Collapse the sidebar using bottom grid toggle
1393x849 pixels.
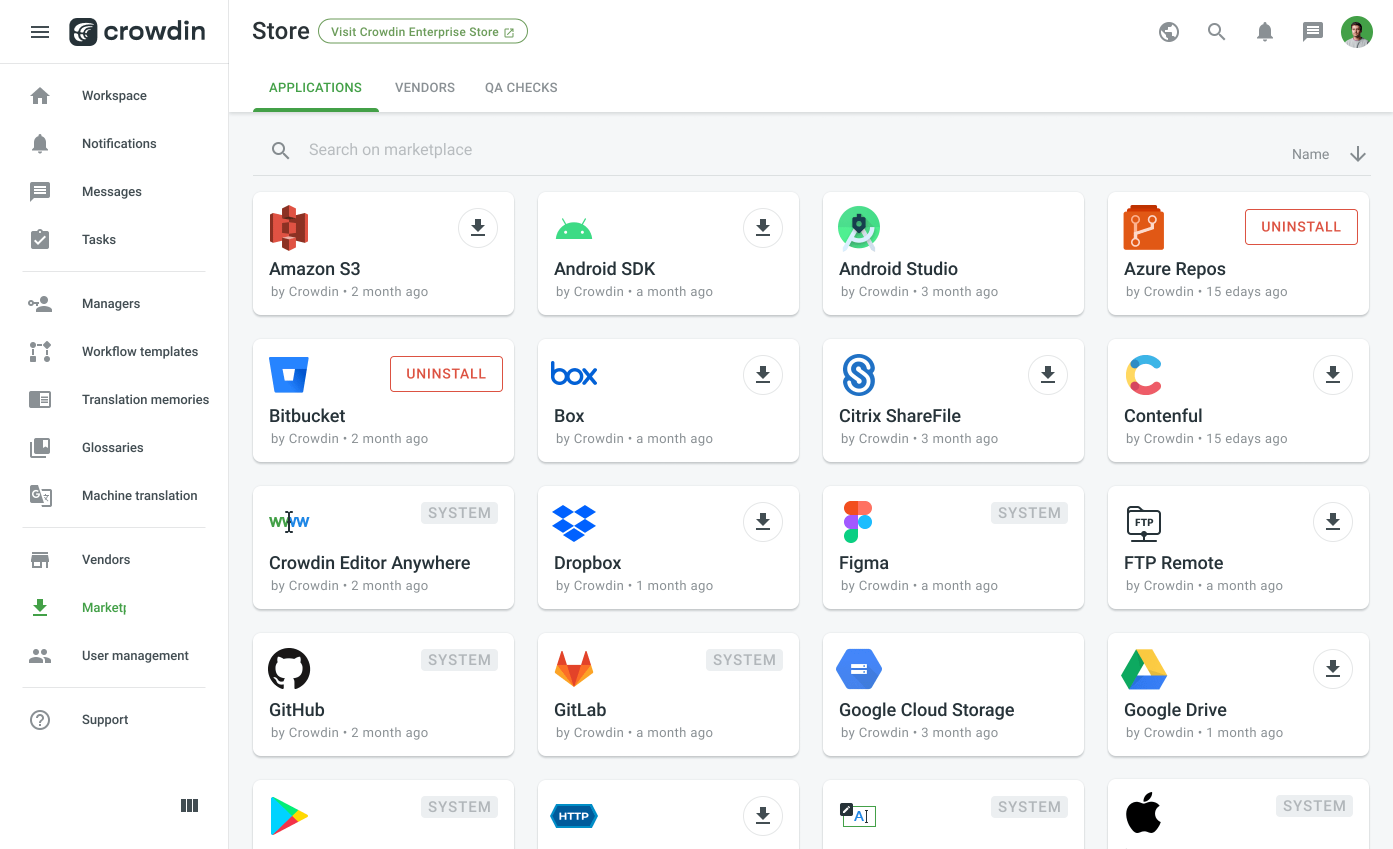pyautogui.click(x=189, y=805)
